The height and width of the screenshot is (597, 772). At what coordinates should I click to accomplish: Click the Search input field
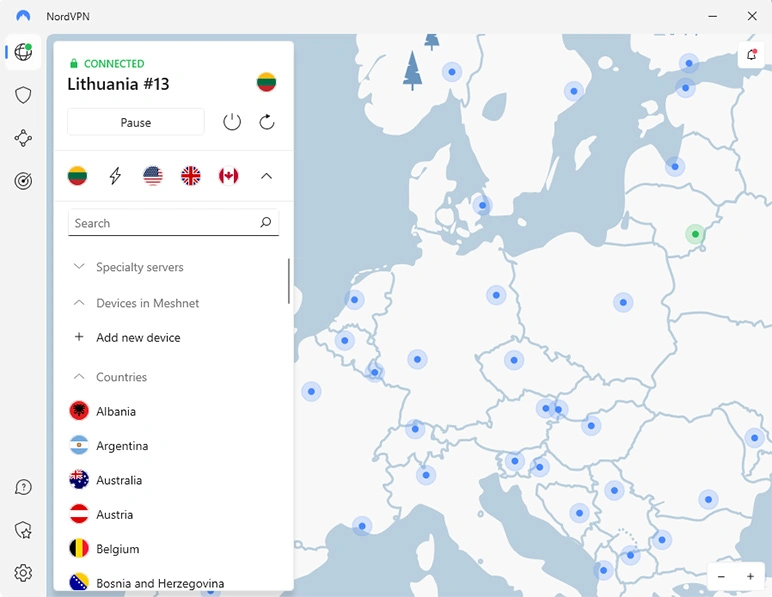pyautogui.click(x=173, y=223)
